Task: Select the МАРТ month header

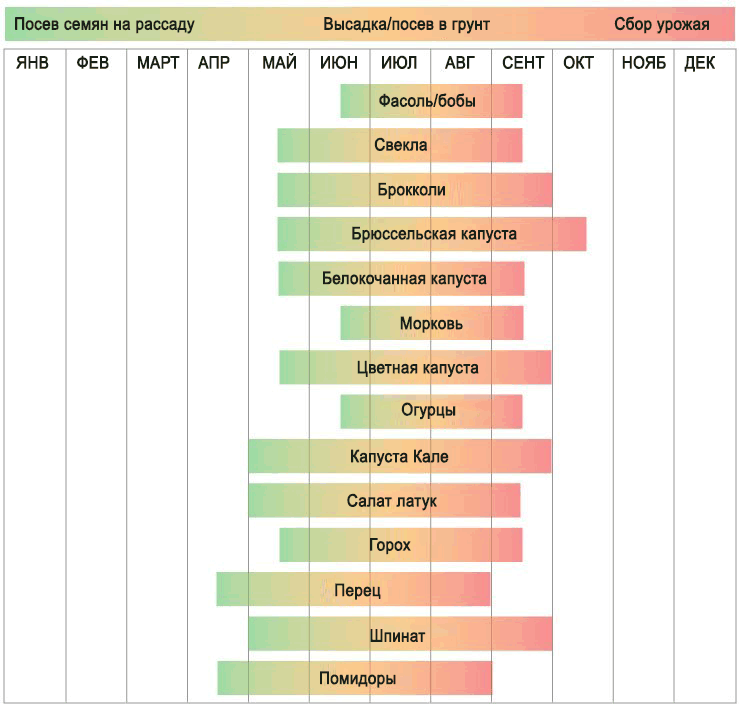Action: coord(158,63)
